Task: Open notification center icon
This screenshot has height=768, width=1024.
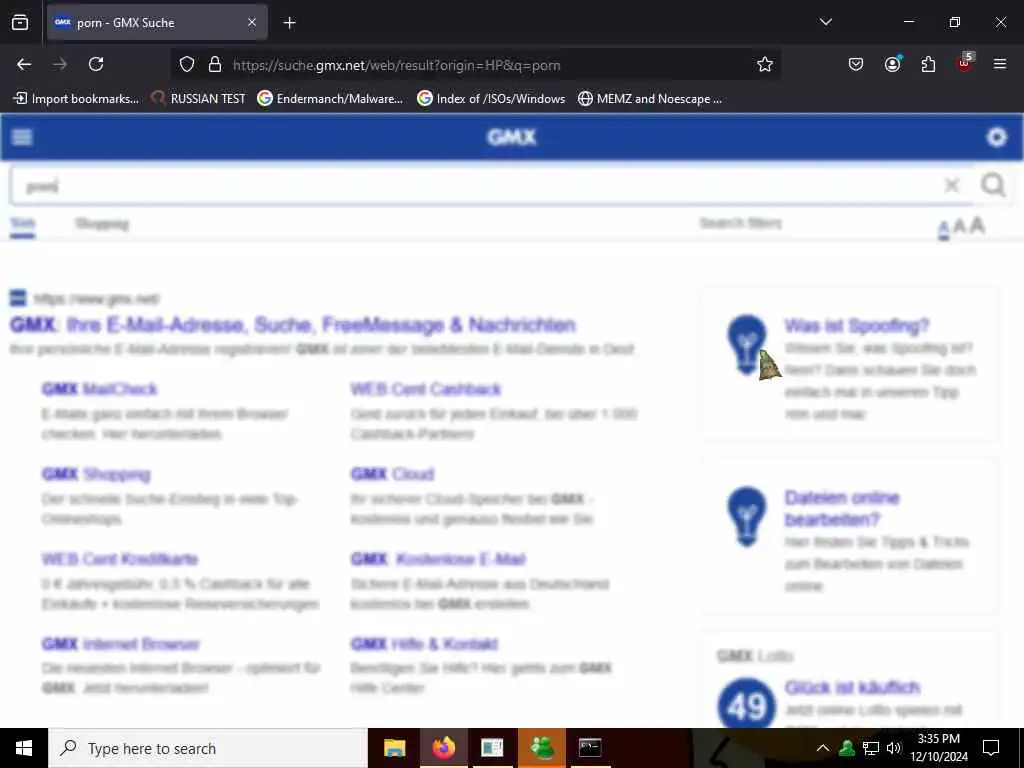Action: (x=991, y=748)
